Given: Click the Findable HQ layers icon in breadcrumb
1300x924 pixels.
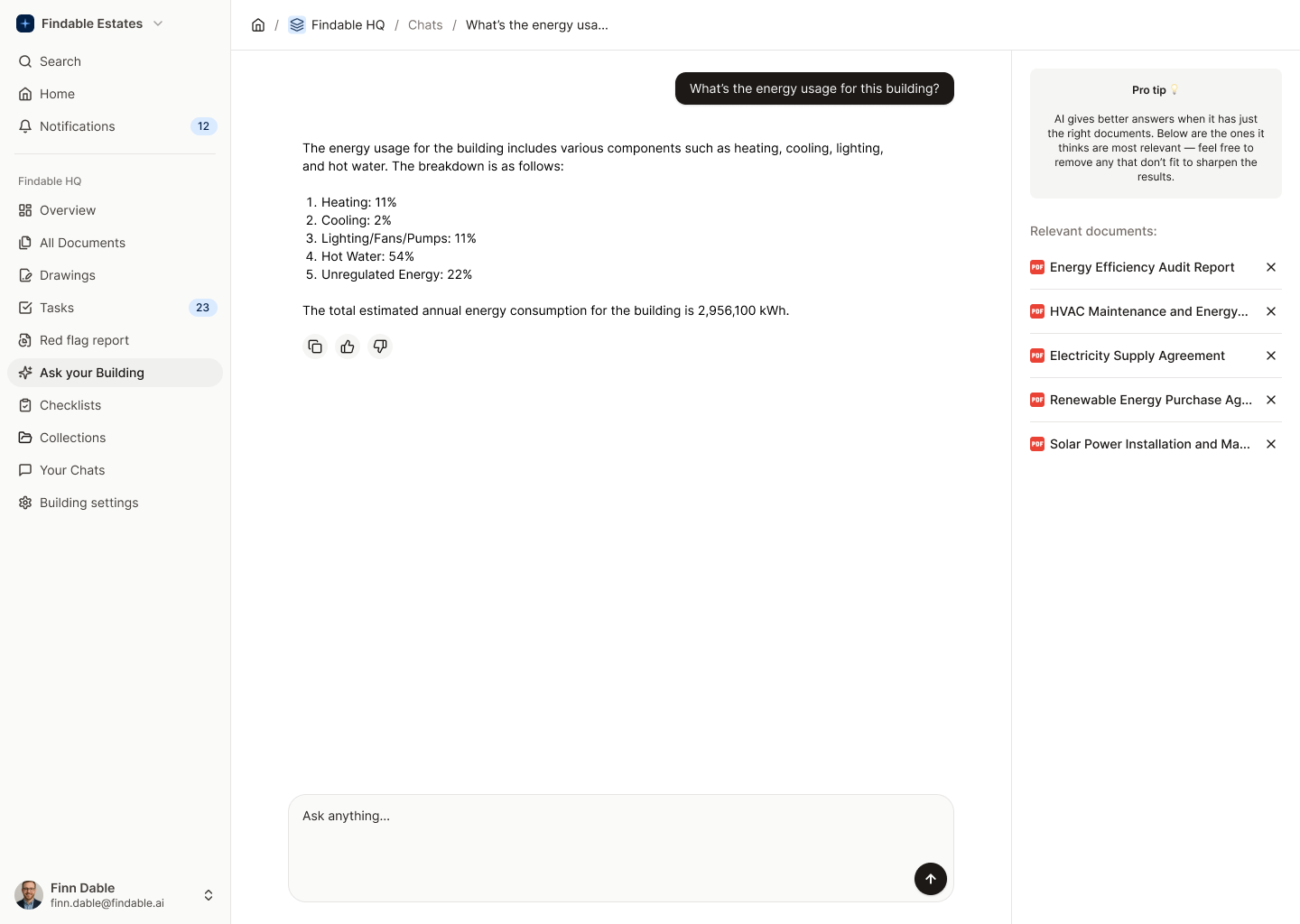Looking at the screenshot, I should [x=297, y=25].
